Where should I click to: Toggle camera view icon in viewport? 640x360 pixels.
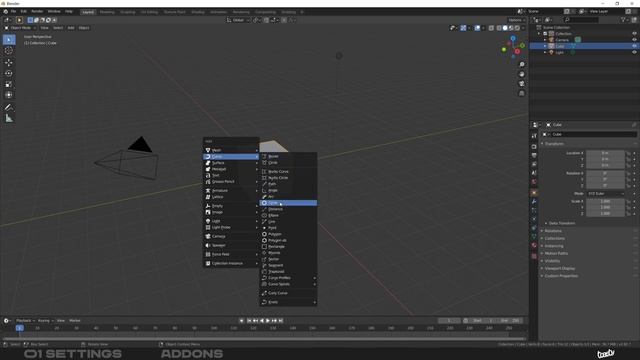522,84
